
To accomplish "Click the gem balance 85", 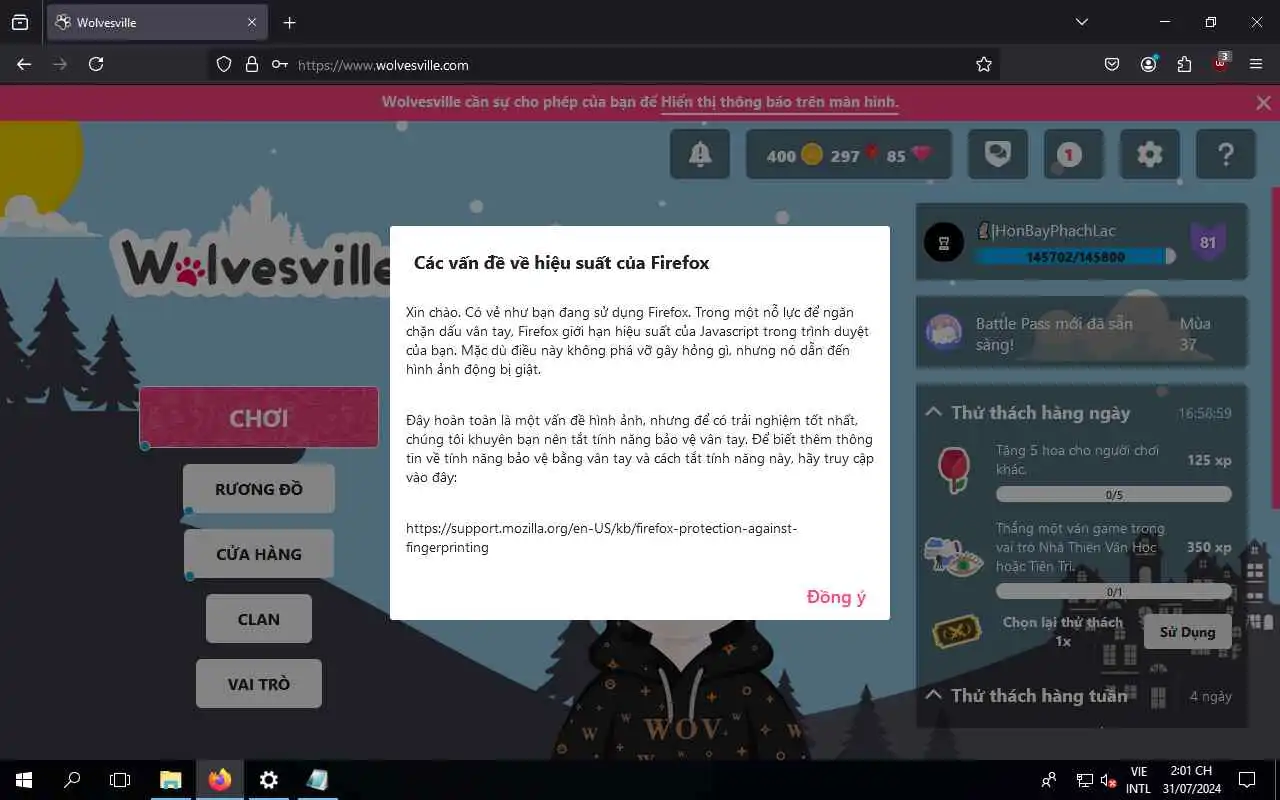I will point(909,155).
